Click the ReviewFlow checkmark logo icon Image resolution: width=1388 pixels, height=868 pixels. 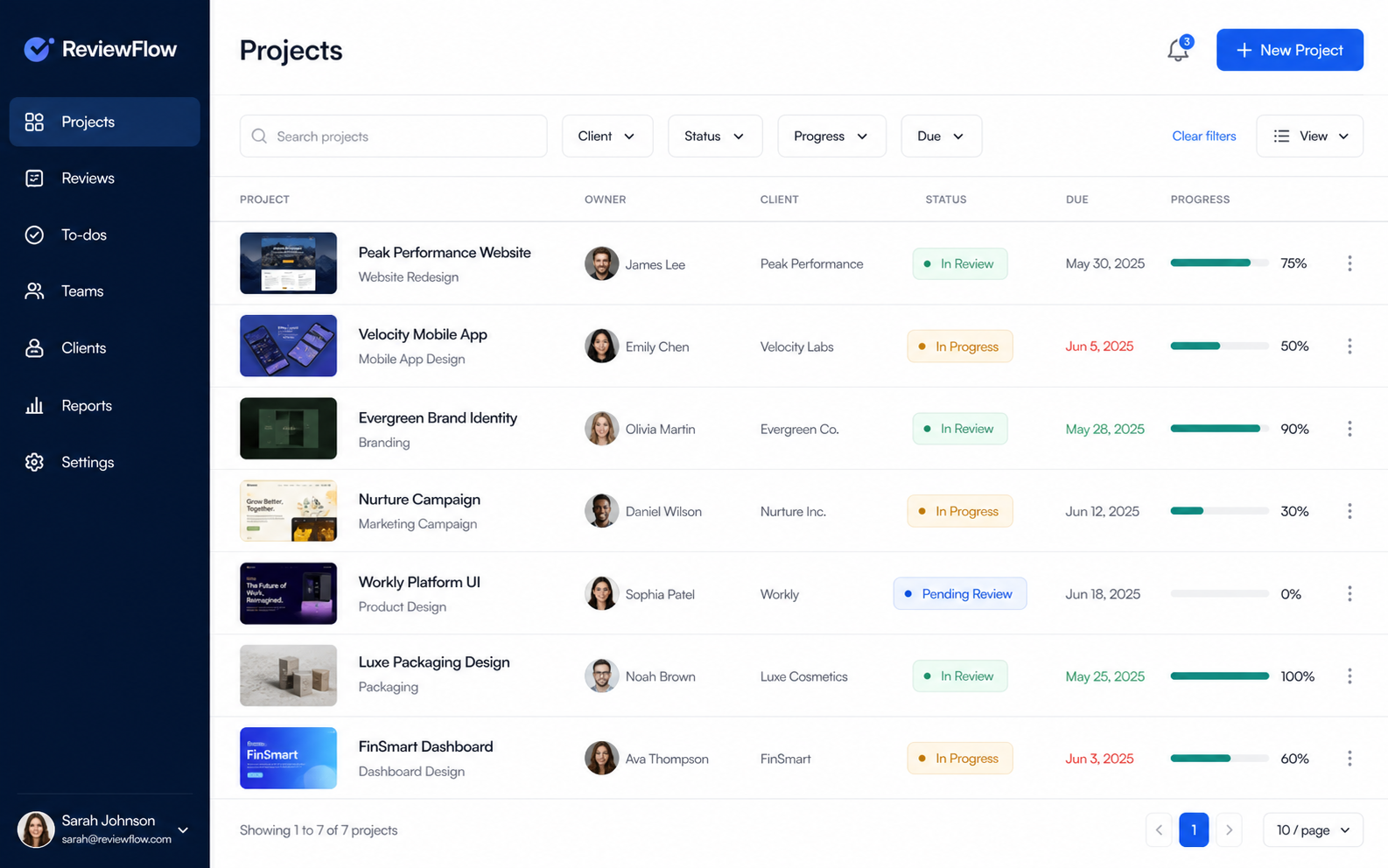(x=38, y=49)
